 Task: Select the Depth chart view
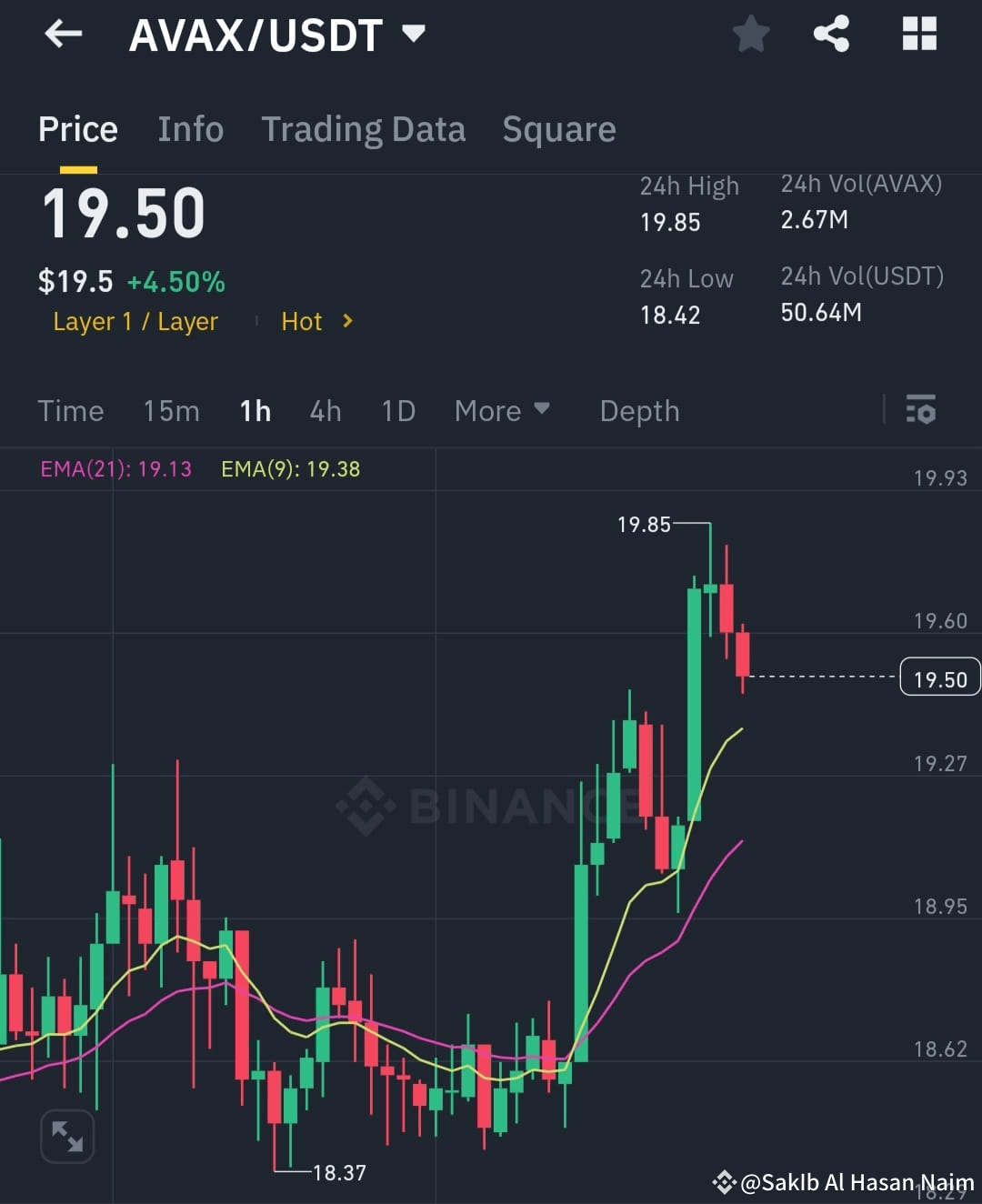(x=639, y=411)
